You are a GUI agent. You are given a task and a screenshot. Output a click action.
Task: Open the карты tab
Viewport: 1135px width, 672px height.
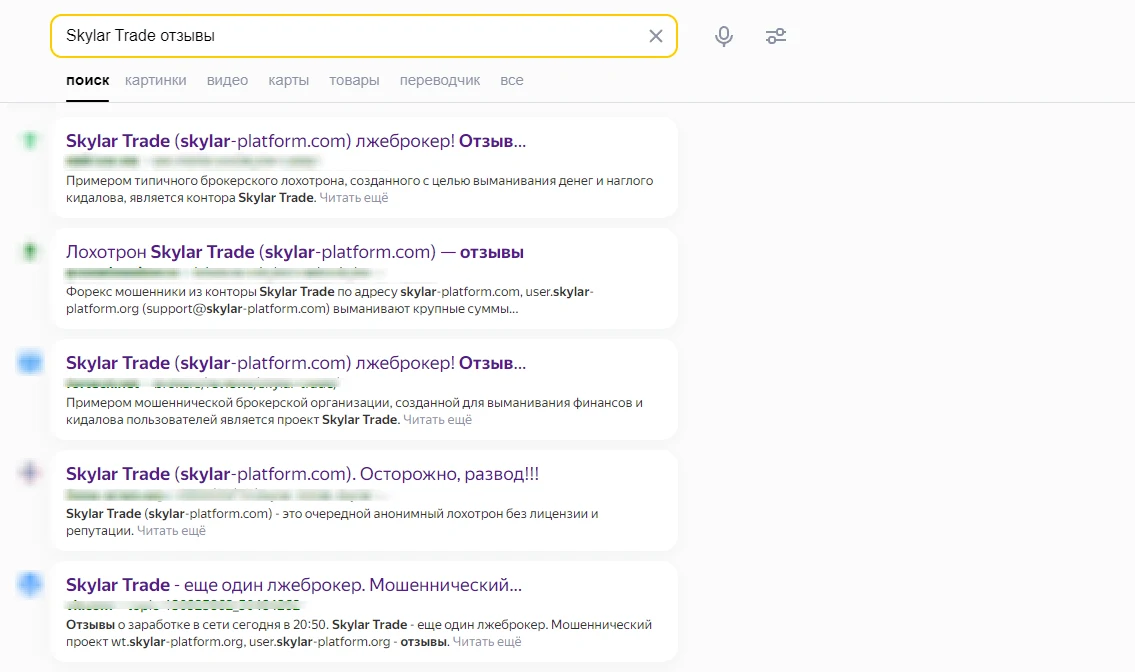click(289, 80)
